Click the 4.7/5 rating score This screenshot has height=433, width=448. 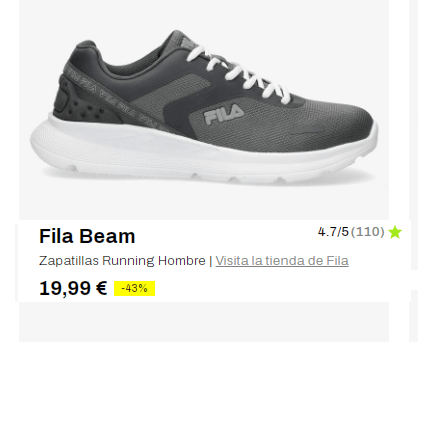coord(333,232)
